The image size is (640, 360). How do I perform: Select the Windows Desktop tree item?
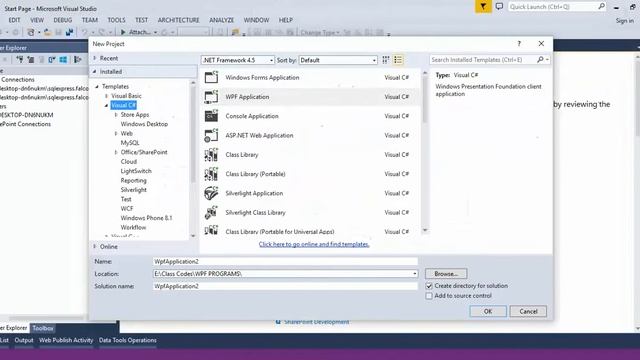click(144, 124)
